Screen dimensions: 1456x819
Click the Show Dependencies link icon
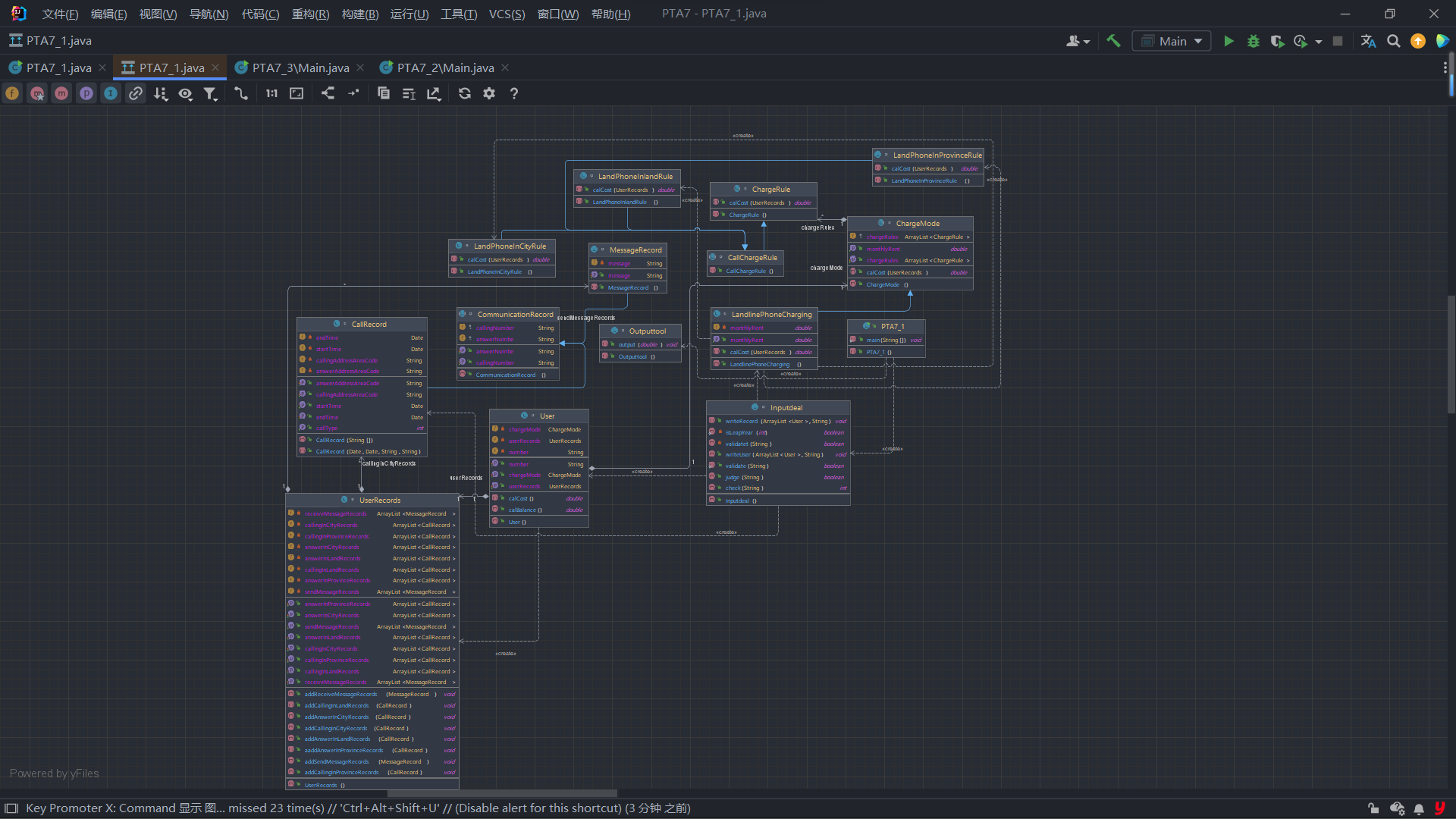pyautogui.click(x=136, y=93)
